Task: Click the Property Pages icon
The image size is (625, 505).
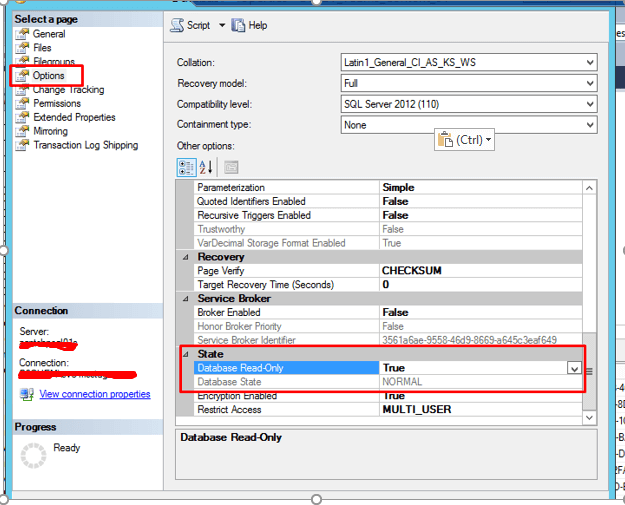Action: 231,167
